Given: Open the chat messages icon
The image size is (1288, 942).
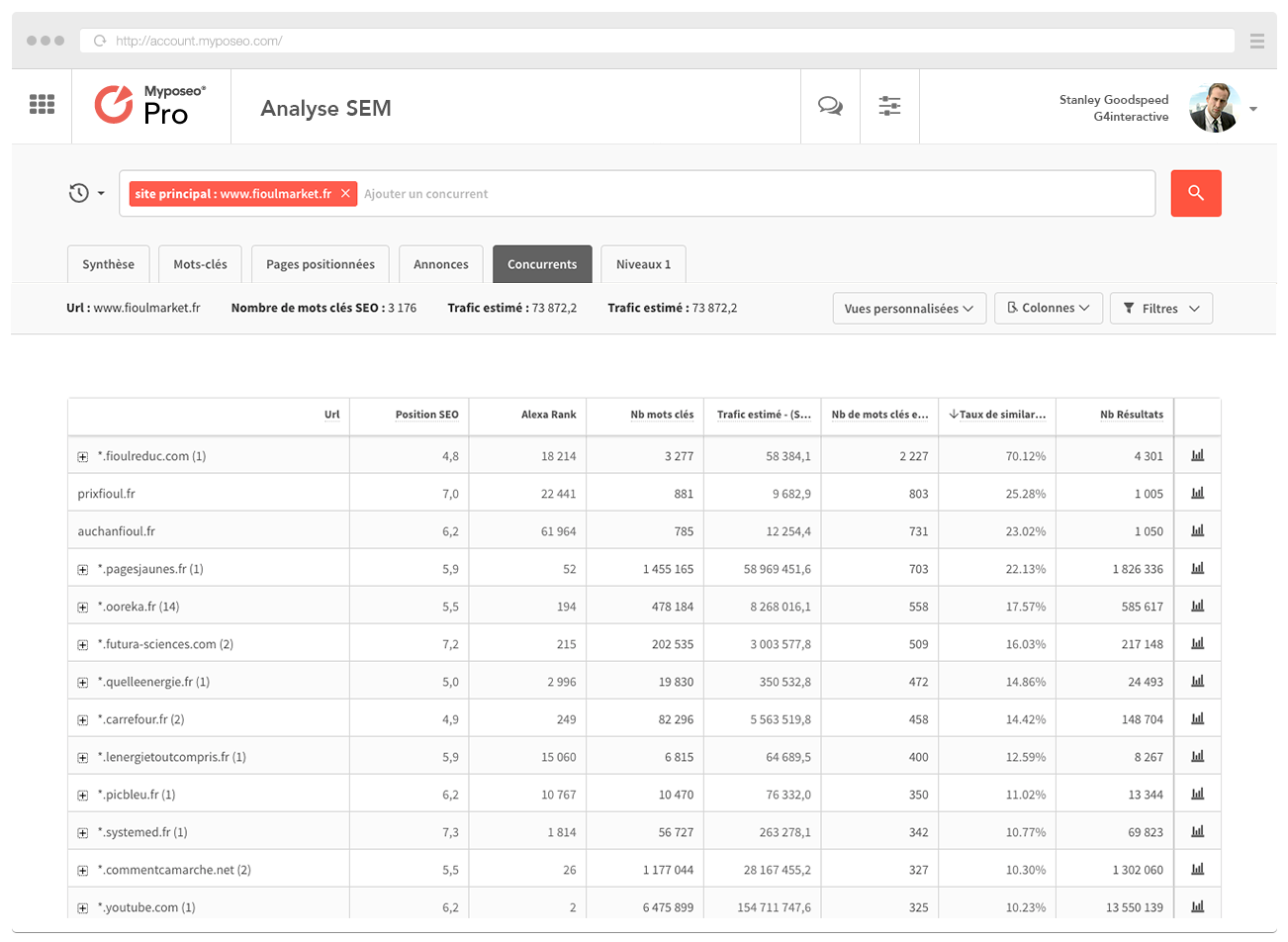Looking at the screenshot, I should [830, 106].
